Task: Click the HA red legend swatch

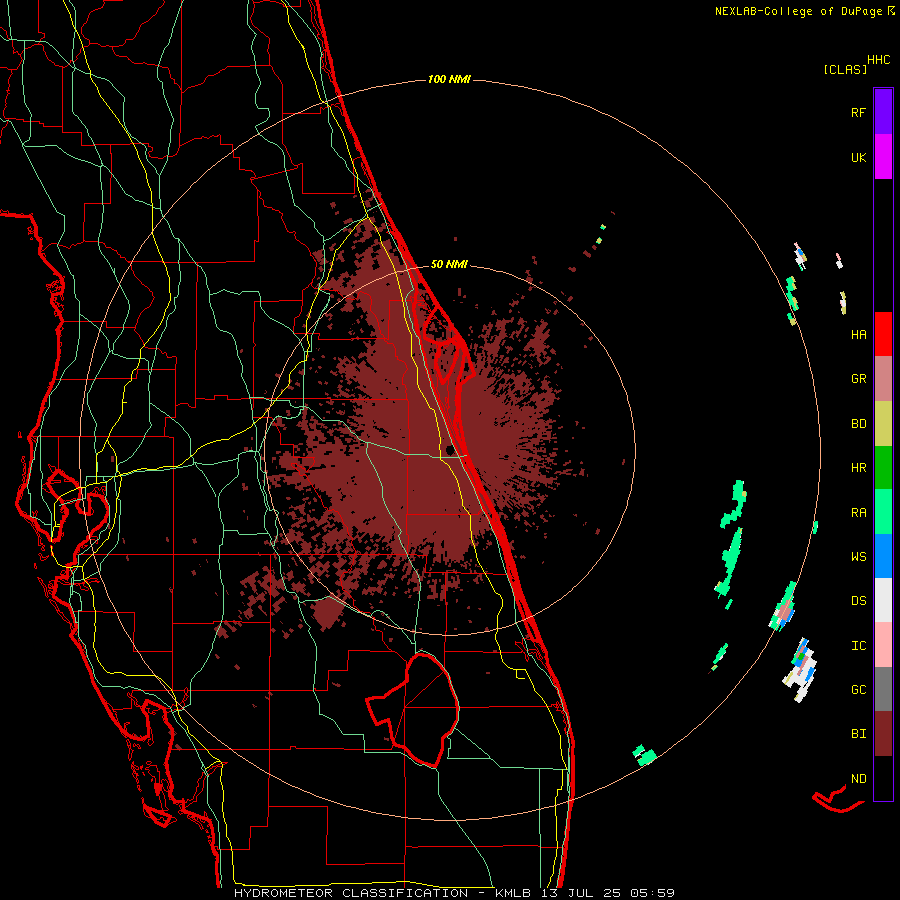Action: (x=883, y=334)
